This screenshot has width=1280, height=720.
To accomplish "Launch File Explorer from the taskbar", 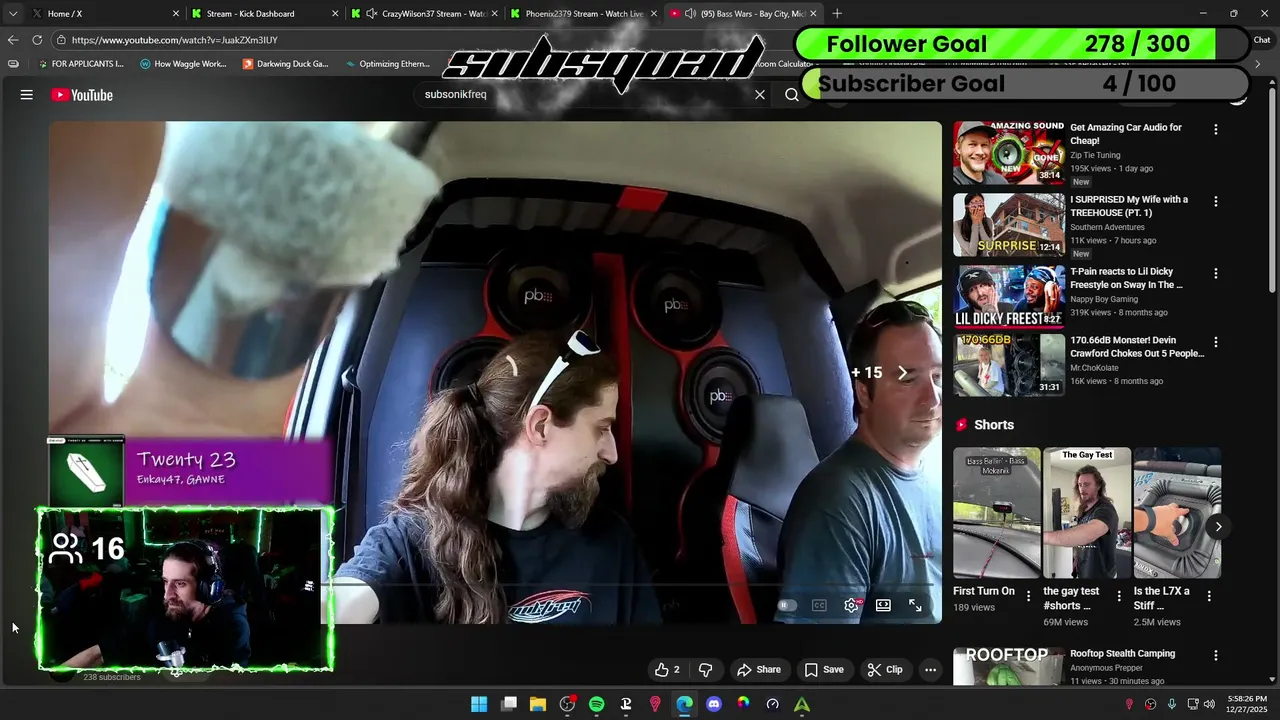I will coord(538,704).
